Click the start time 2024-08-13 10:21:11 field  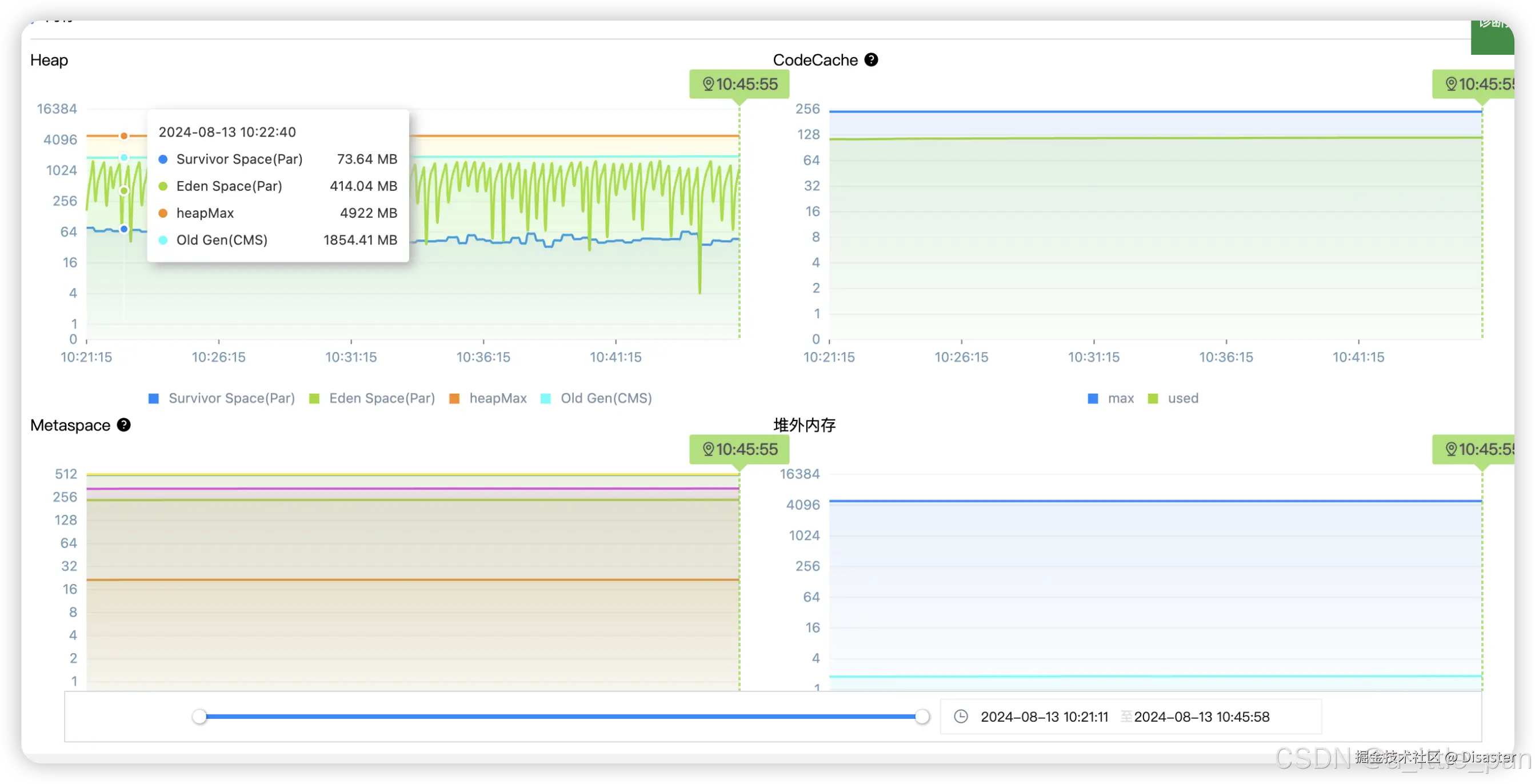point(1044,717)
